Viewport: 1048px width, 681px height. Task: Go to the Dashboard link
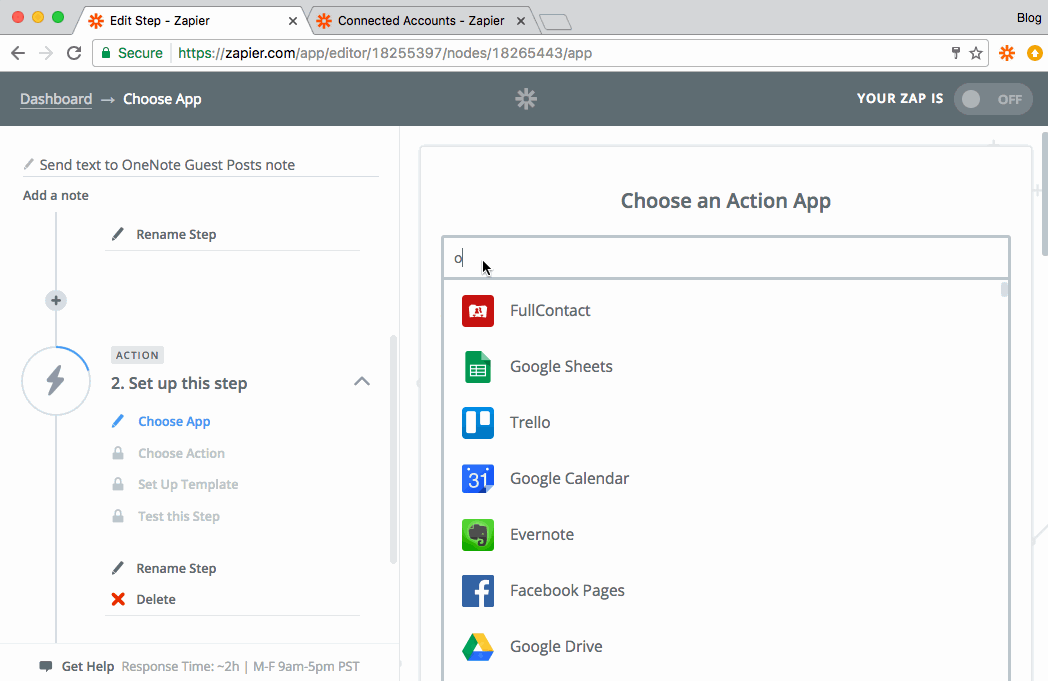56,99
